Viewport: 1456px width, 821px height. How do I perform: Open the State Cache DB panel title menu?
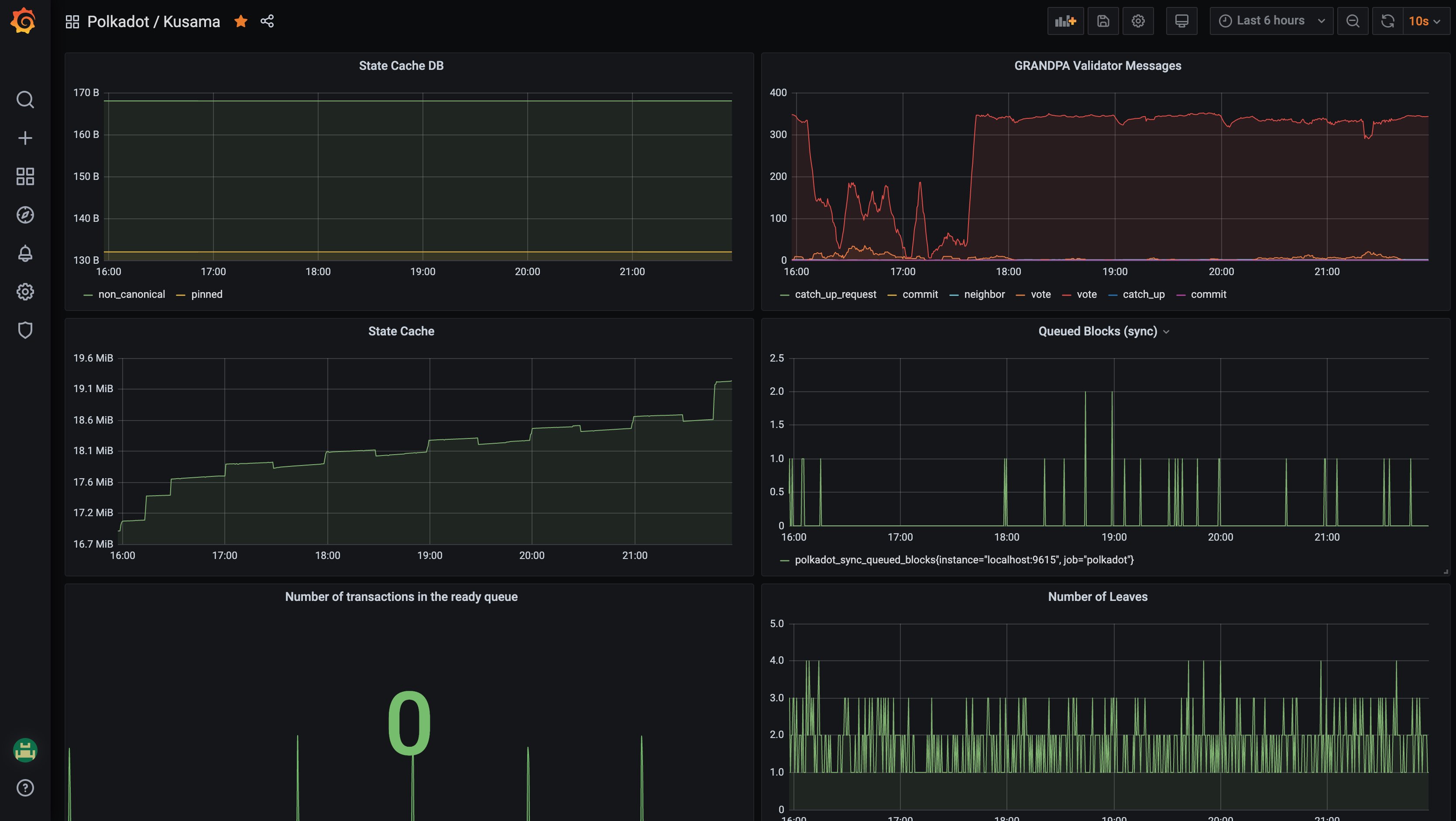401,66
